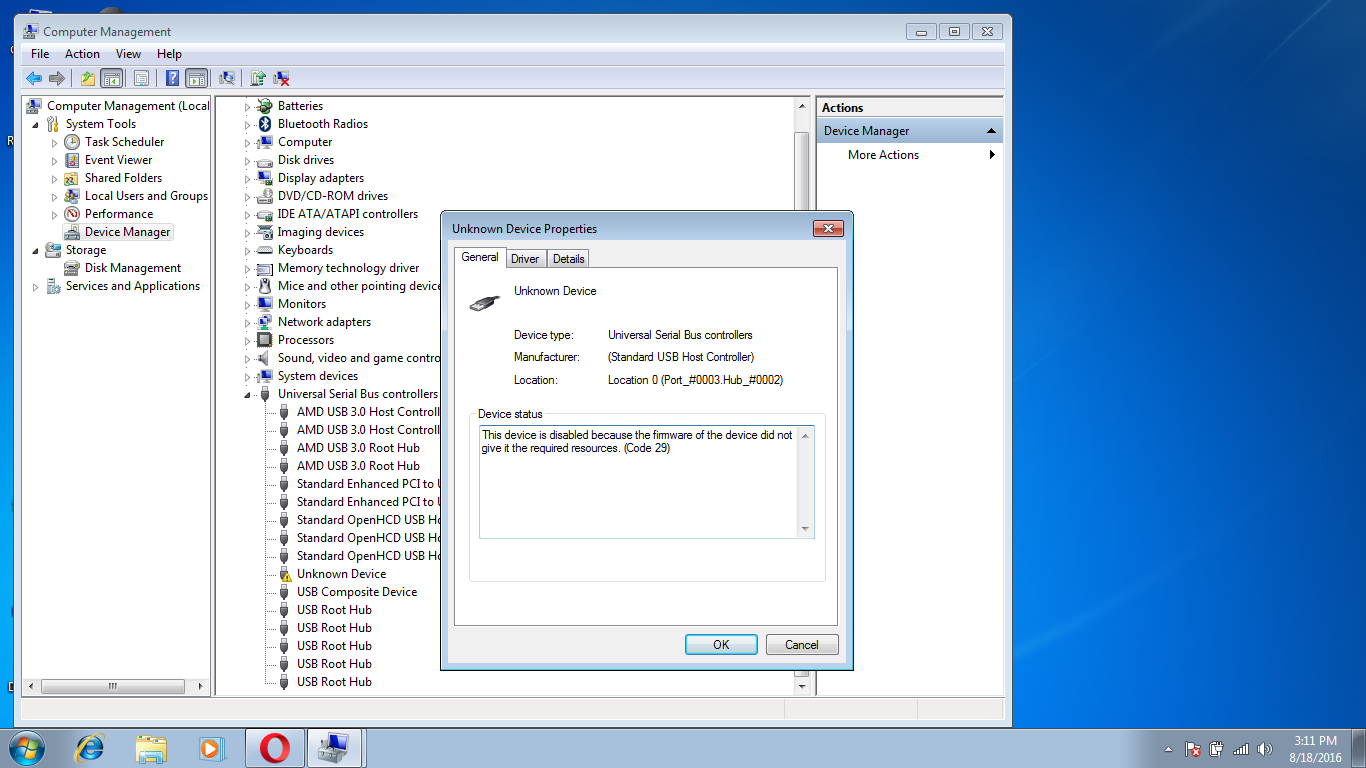Open the Opera browser from the taskbar
1366x768 pixels.
(x=274, y=748)
